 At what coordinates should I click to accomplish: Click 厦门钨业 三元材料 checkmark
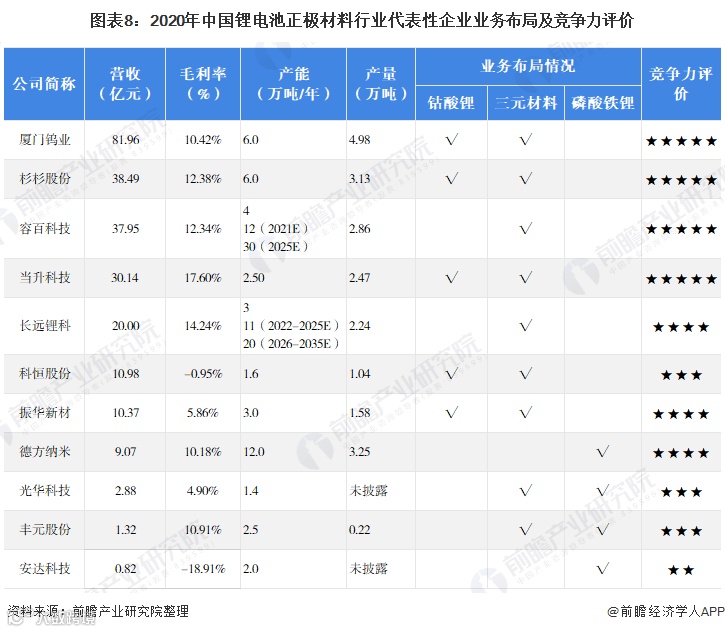pos(526,139)
